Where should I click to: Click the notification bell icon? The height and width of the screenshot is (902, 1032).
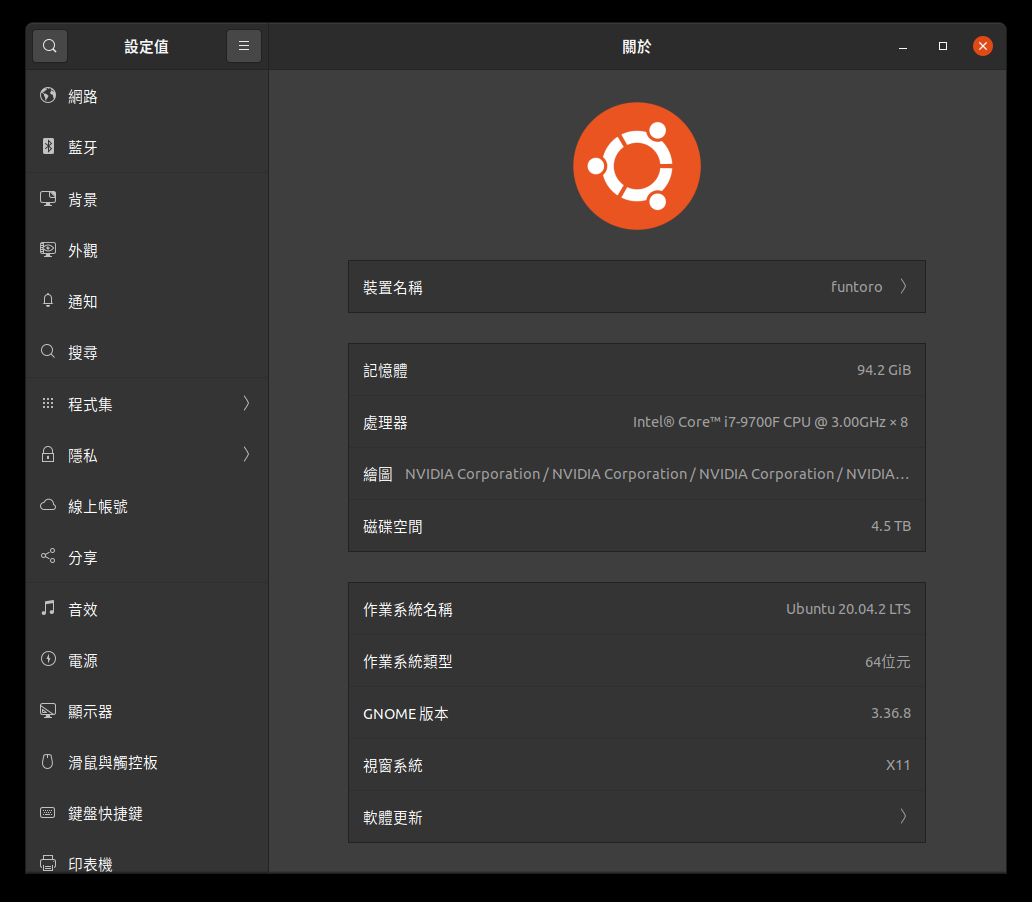(x=48, y=301)
